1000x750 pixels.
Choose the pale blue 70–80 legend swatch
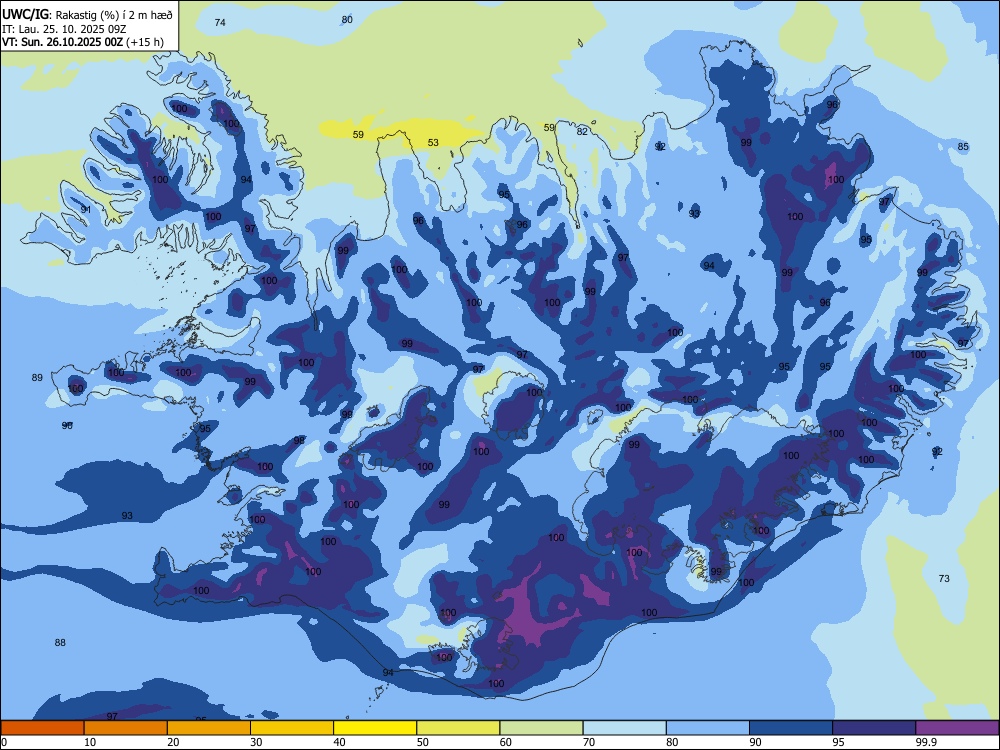pos(624,728)
